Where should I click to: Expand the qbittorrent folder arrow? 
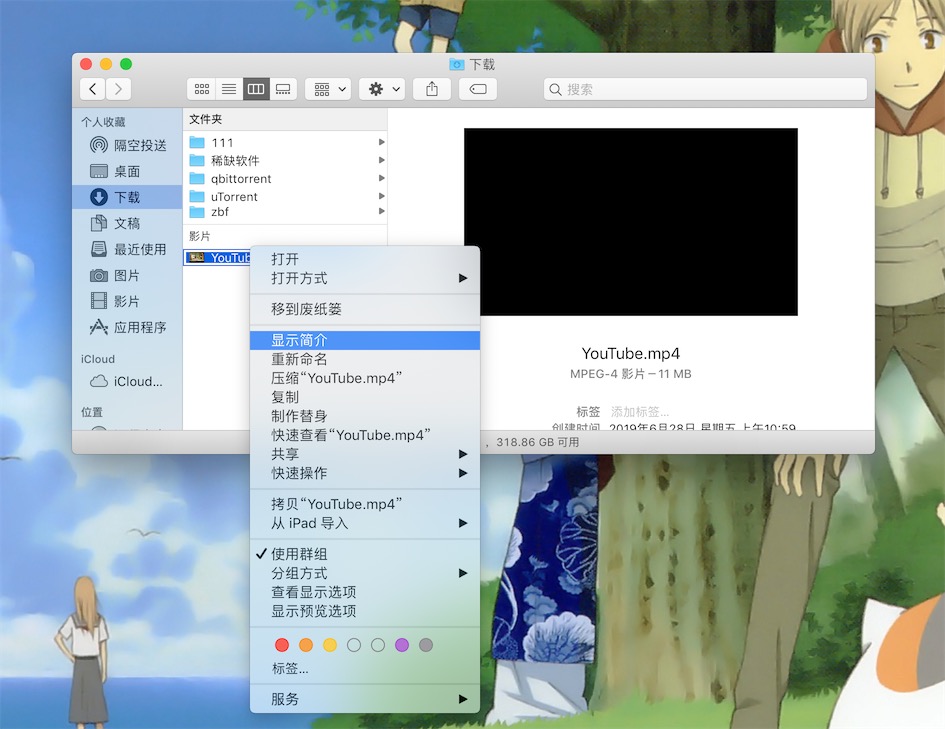pyautogui.click(x=381, y=178)
